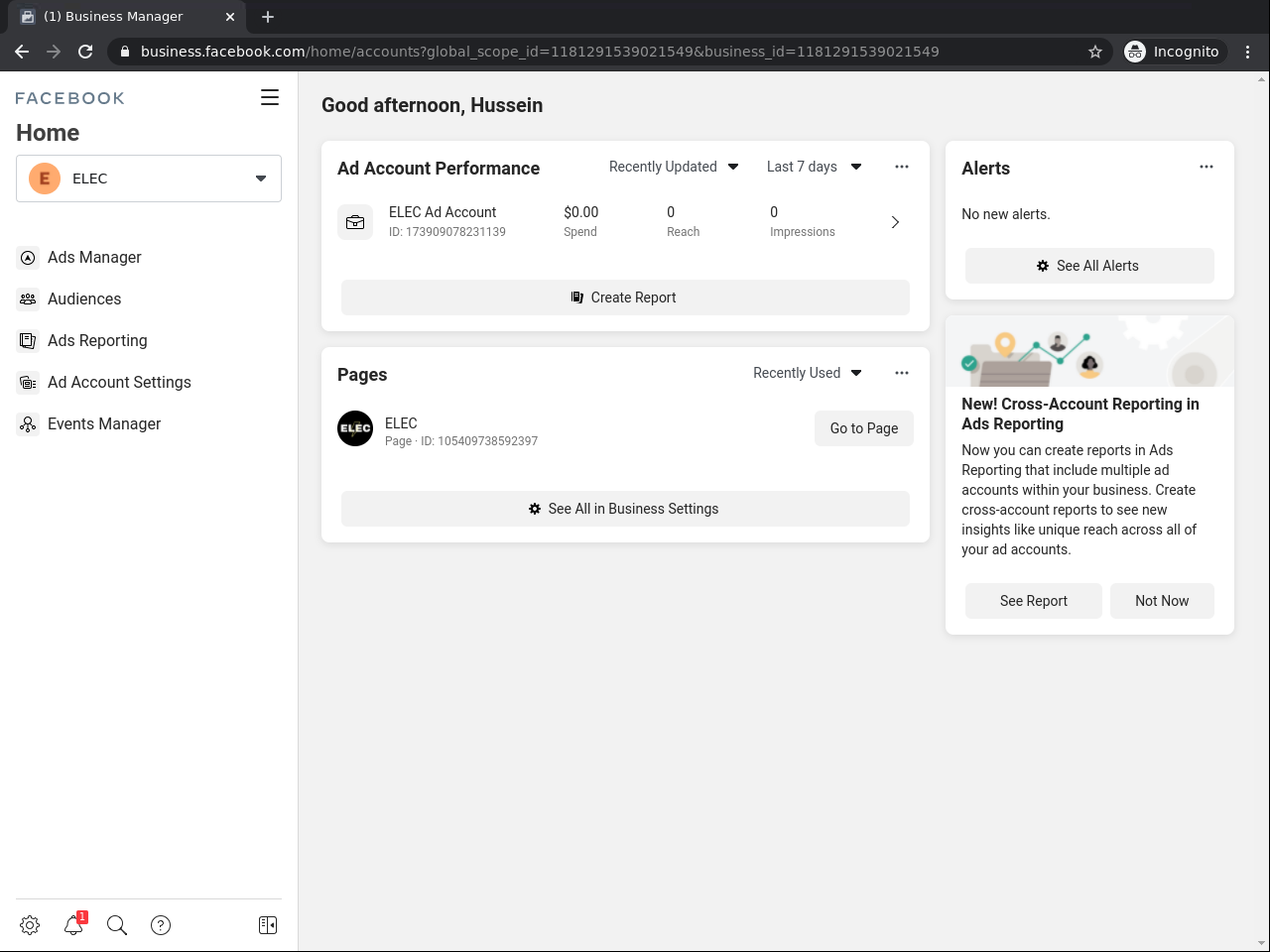This screenshot has width=1270, height=952.
Task: Open Alerts card more options ellipsis
Action: (x=1206, y=167)
